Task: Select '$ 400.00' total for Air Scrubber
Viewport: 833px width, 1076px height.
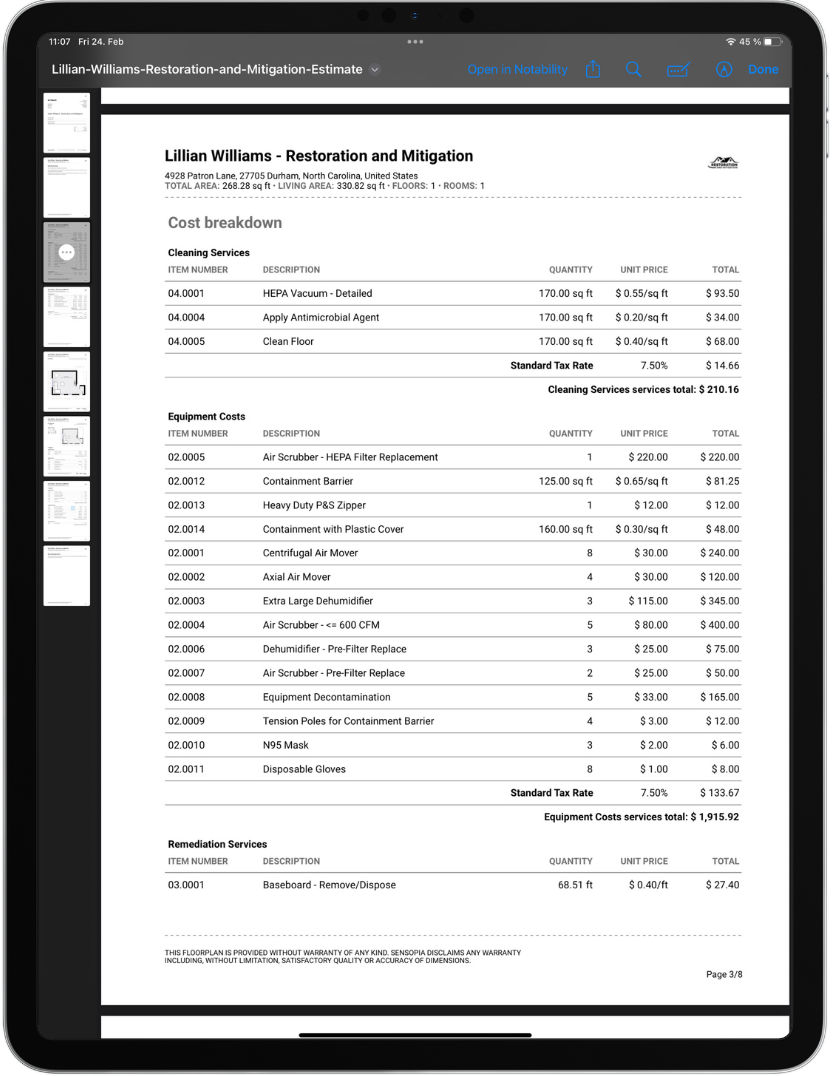Action: [720, 624]
